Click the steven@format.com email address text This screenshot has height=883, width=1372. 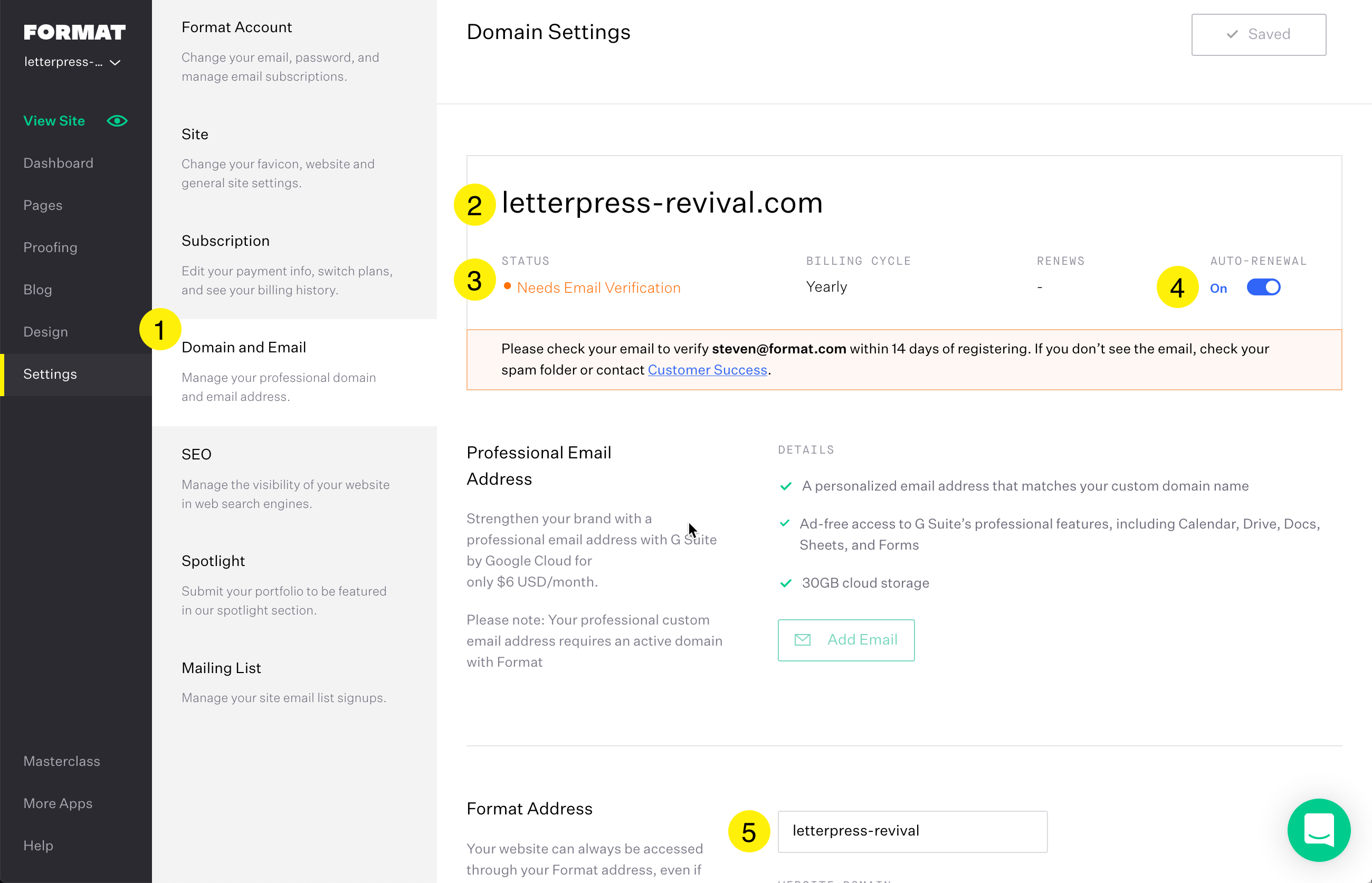(779, 349)
